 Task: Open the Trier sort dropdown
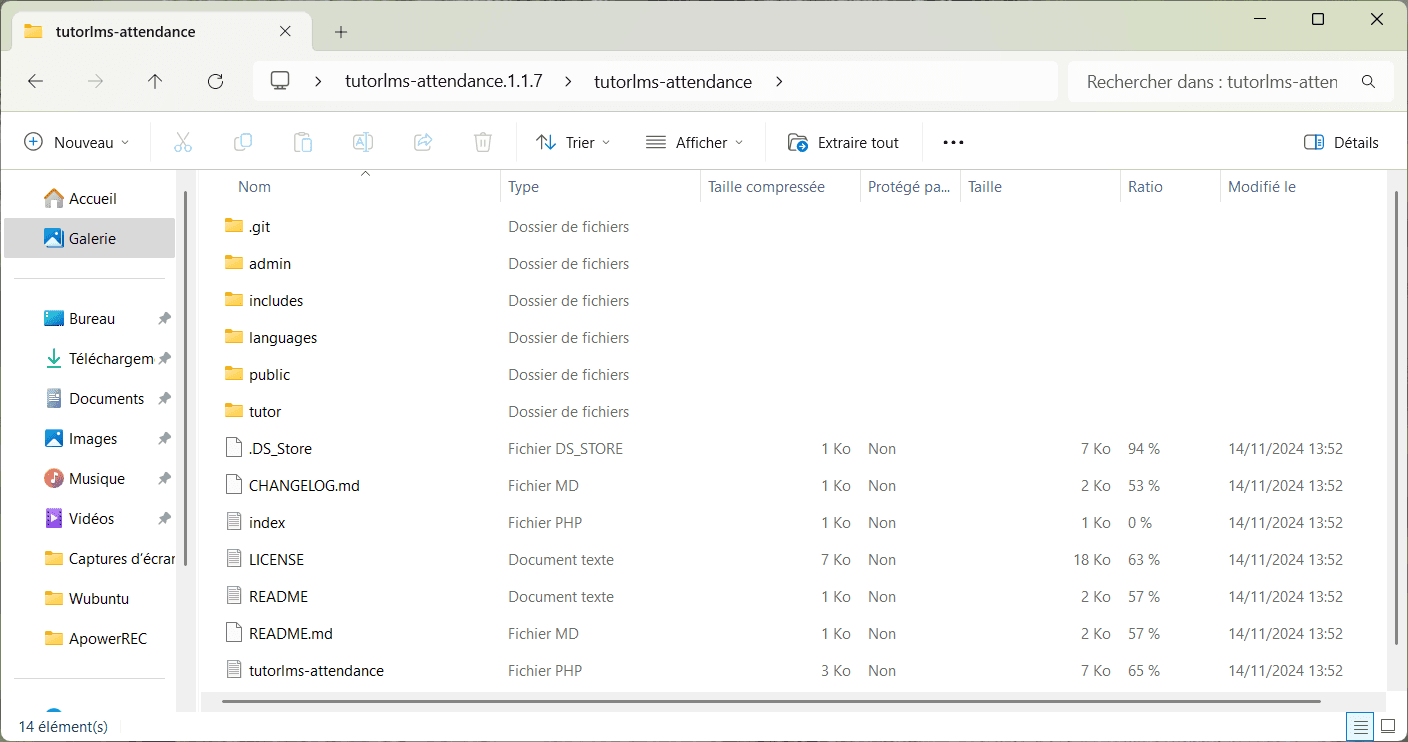coord(573,142)
